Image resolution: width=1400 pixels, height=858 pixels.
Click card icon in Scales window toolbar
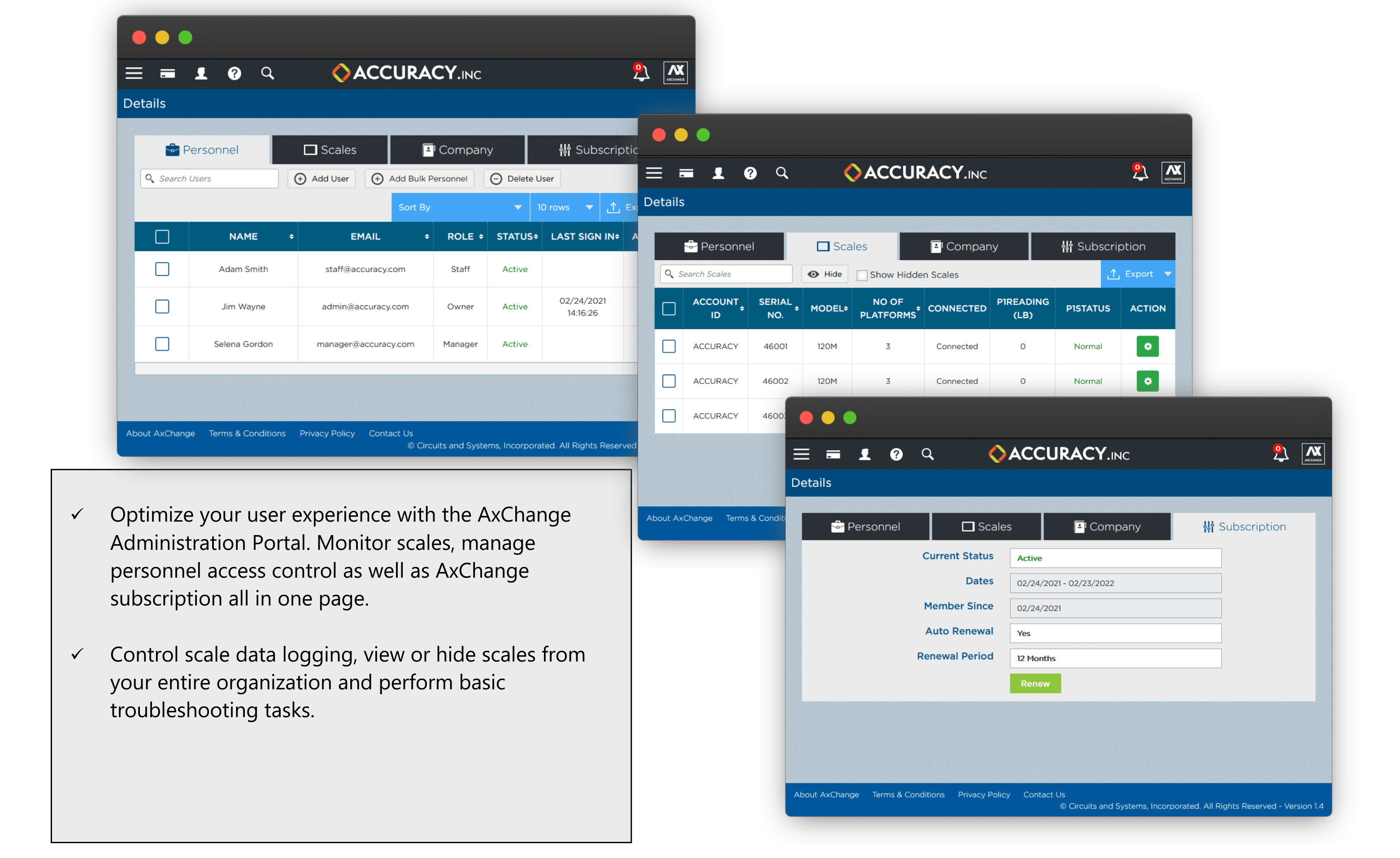point(687,173)
